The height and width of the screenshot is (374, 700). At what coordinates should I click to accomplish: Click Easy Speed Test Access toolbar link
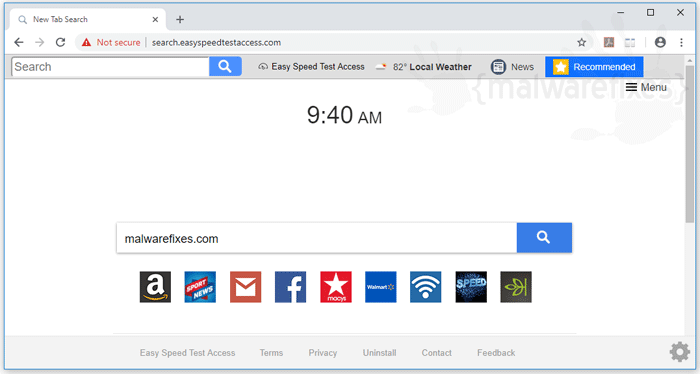click(311, 67)
